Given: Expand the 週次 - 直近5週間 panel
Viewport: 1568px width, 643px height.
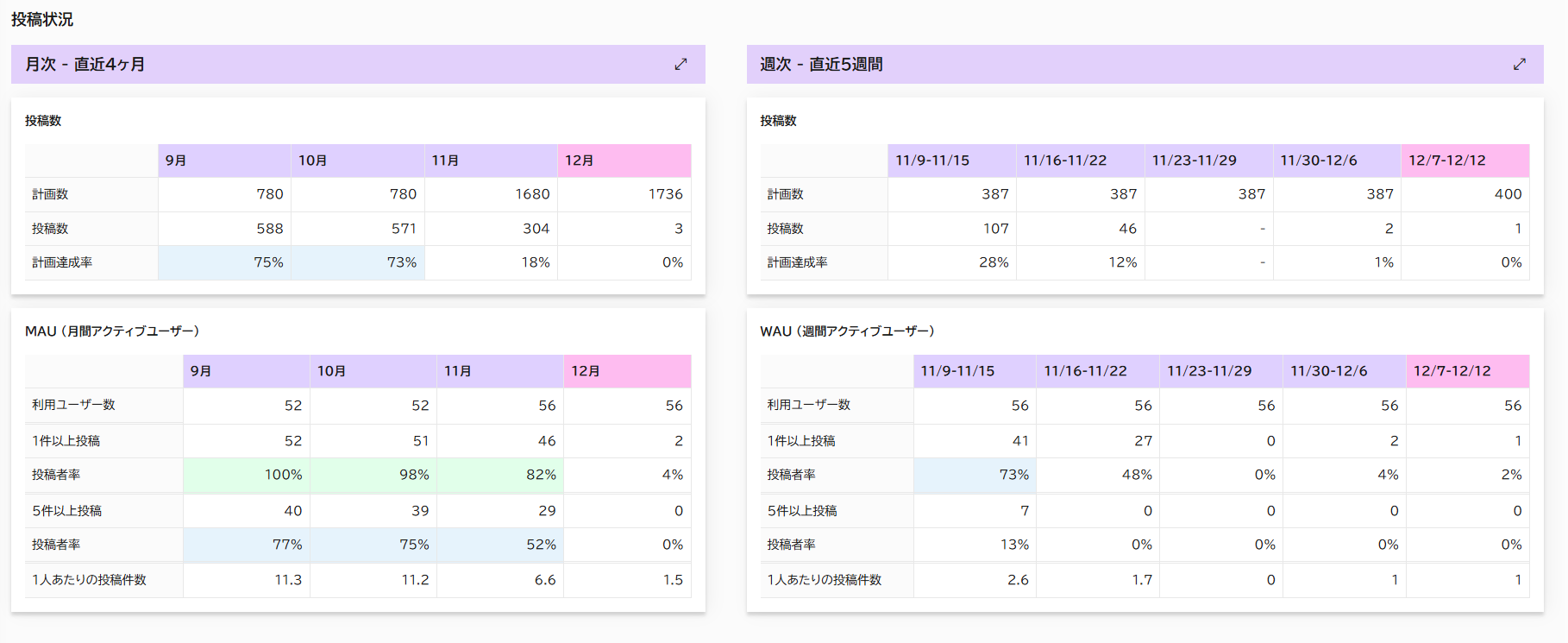Looking at the screenshot, I should (1520, 64).
